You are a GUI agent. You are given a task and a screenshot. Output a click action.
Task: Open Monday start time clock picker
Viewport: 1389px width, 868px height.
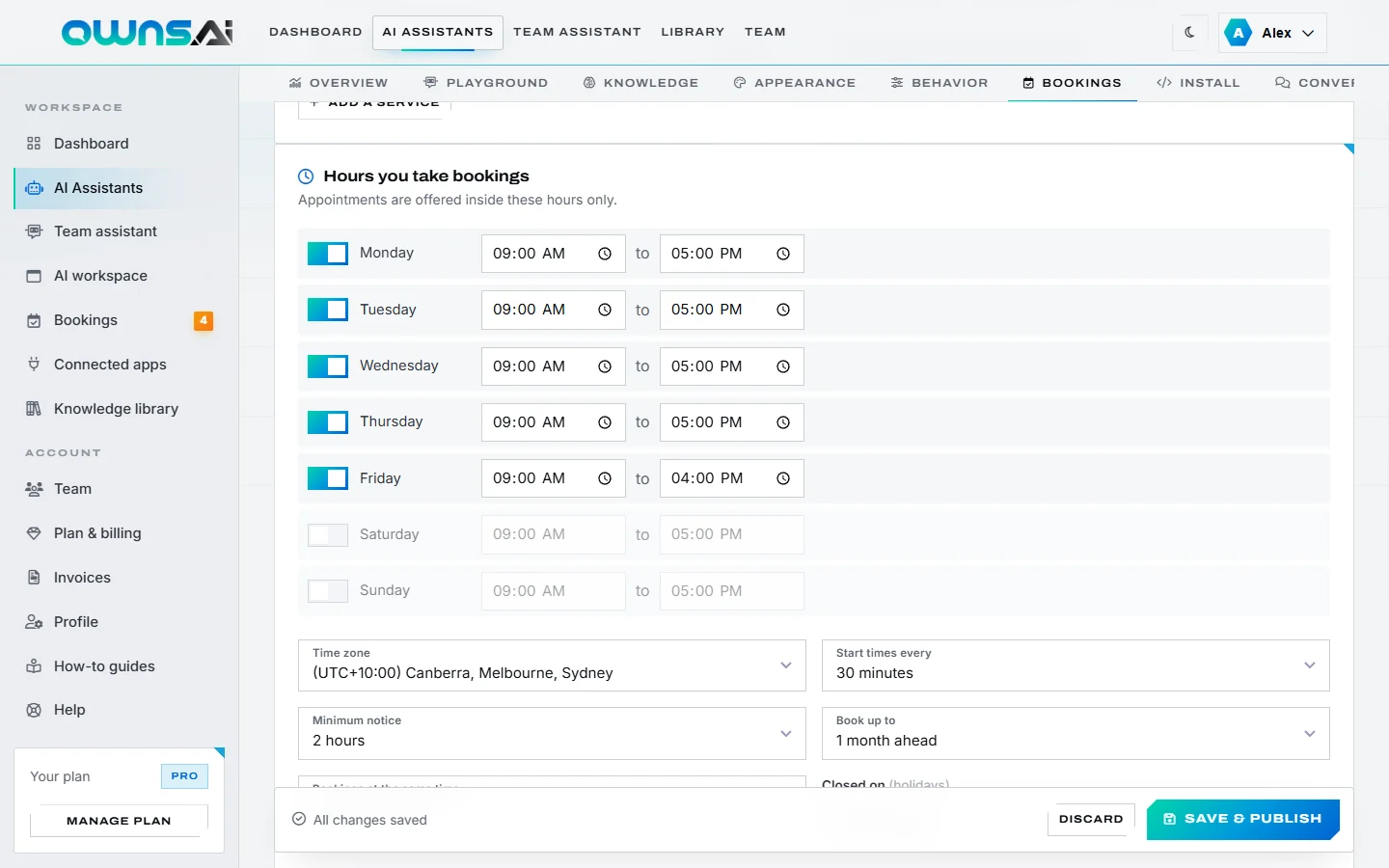coord(605,254)
